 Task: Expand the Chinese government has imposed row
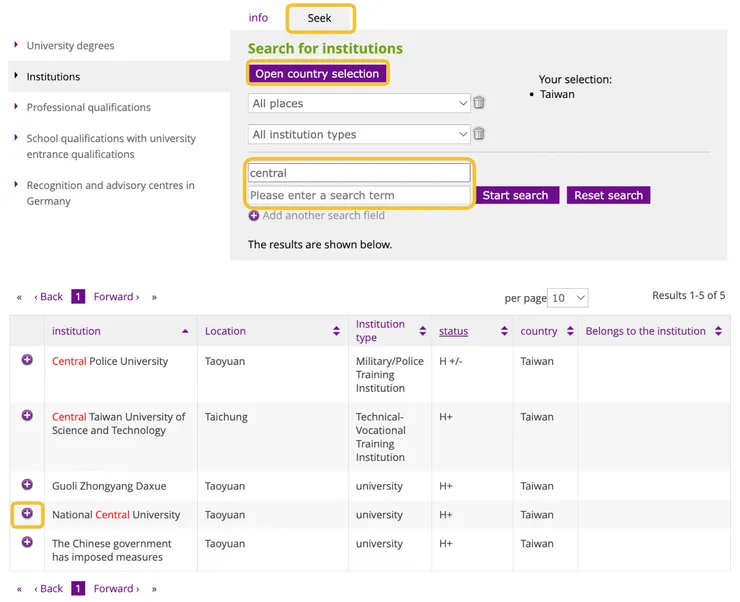[x=28, y=542]
